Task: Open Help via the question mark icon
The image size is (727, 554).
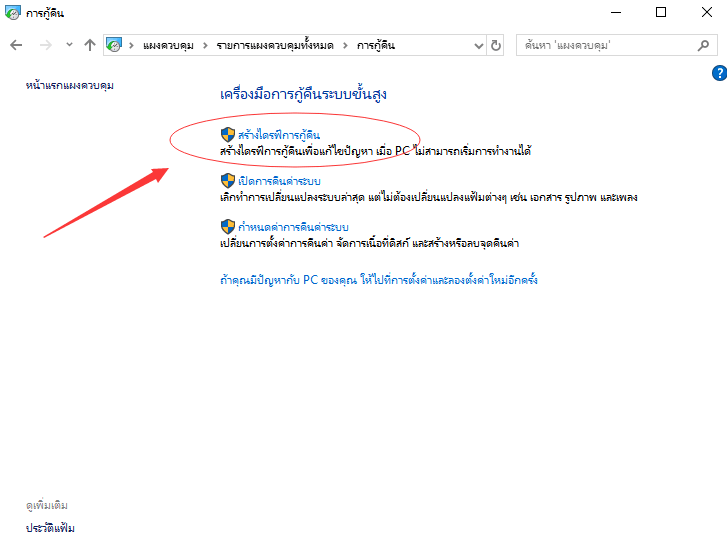Action: (718, 73)
